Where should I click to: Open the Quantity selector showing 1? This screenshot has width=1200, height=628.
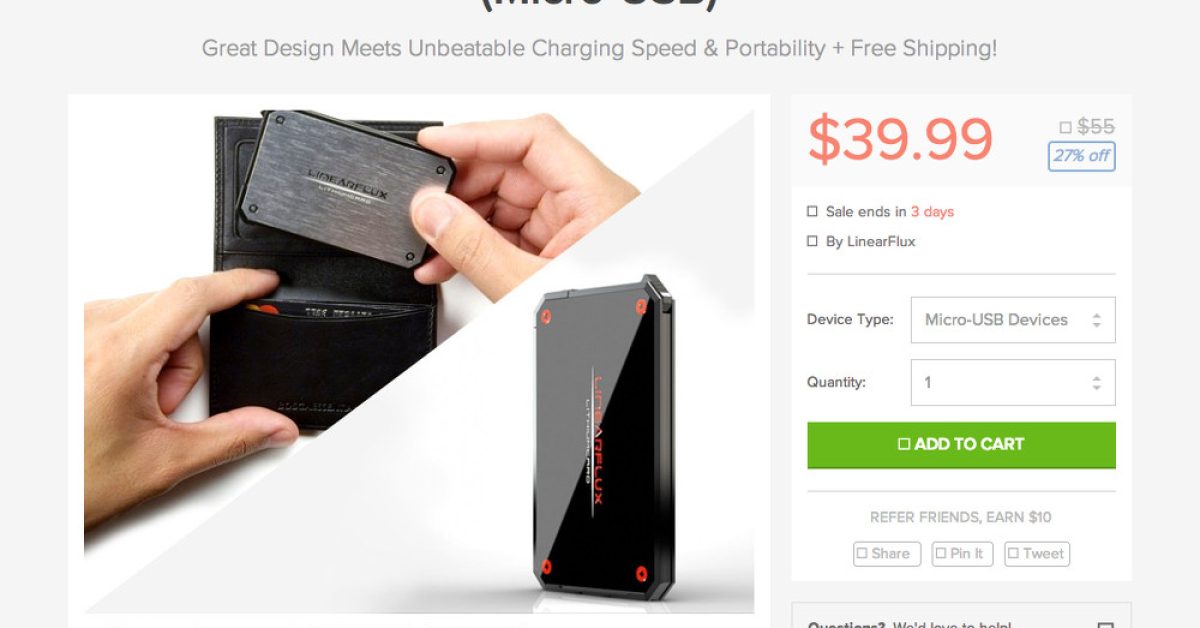point(1013,382)
